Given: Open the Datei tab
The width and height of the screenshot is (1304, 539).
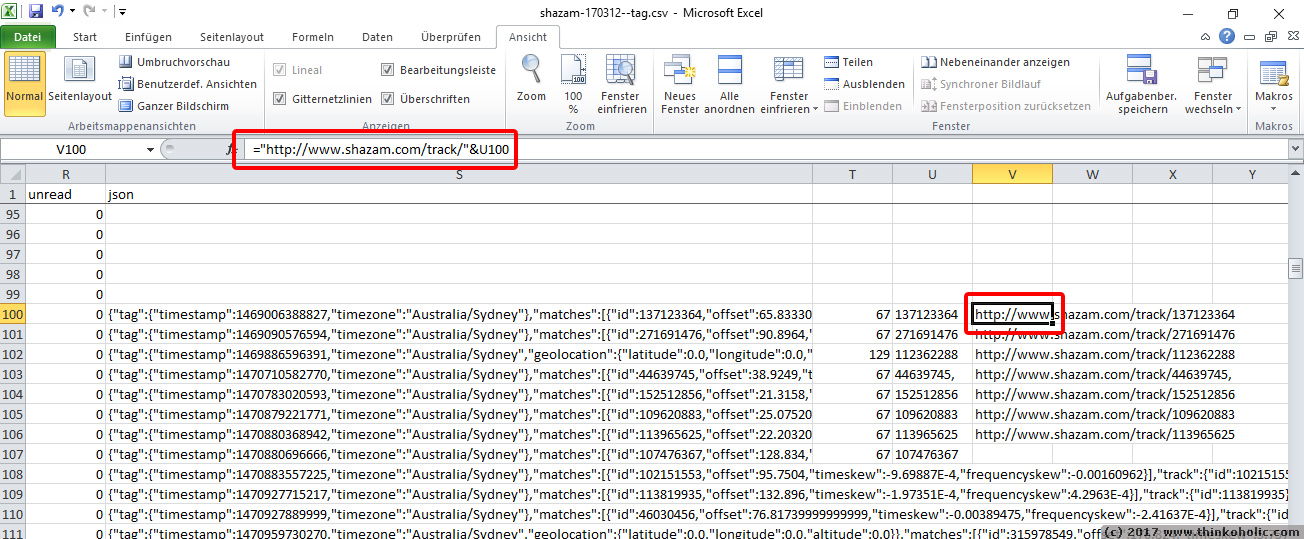Looking at the screenshot, I should coord(28,37).
